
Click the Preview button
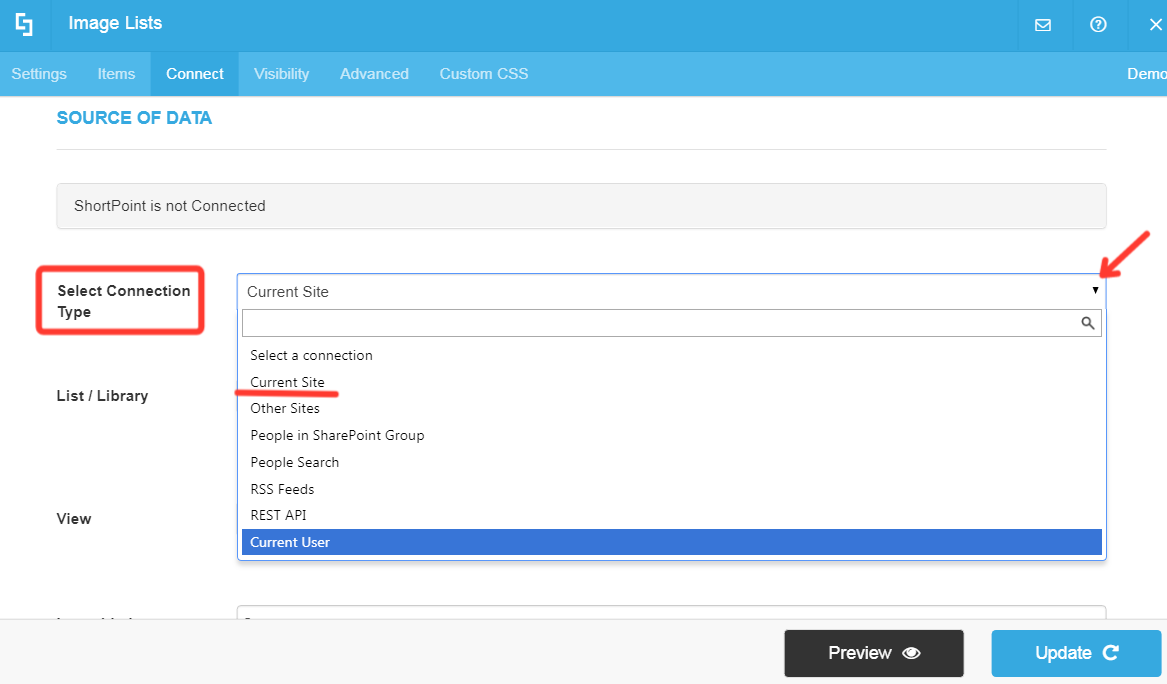click(873, 653)
